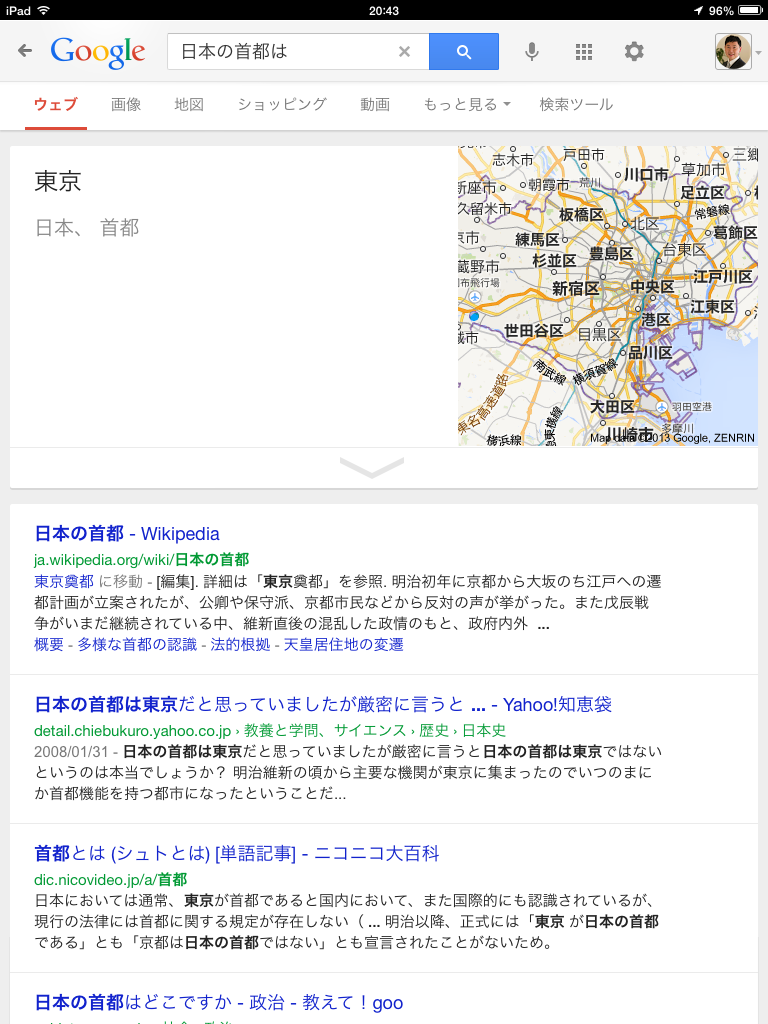Viewport: 768px width, 1024px height.
Task: Open the ニコニコ大百科 首都とは result
Action: 237,853
